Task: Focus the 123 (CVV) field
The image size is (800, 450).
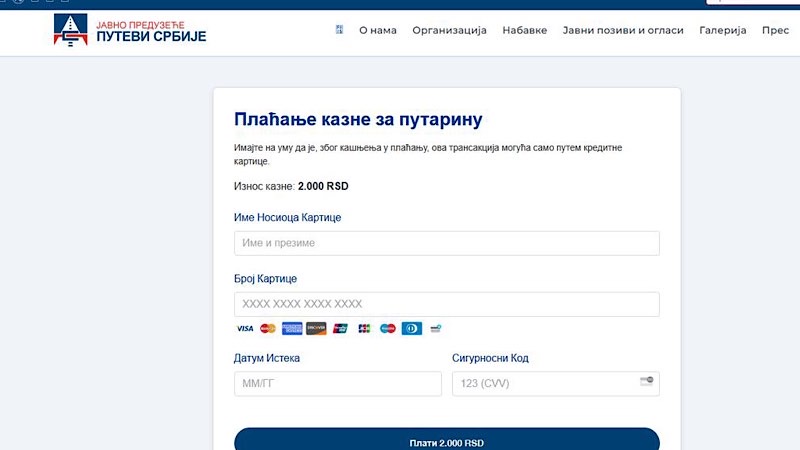Action: click(556, 384)
